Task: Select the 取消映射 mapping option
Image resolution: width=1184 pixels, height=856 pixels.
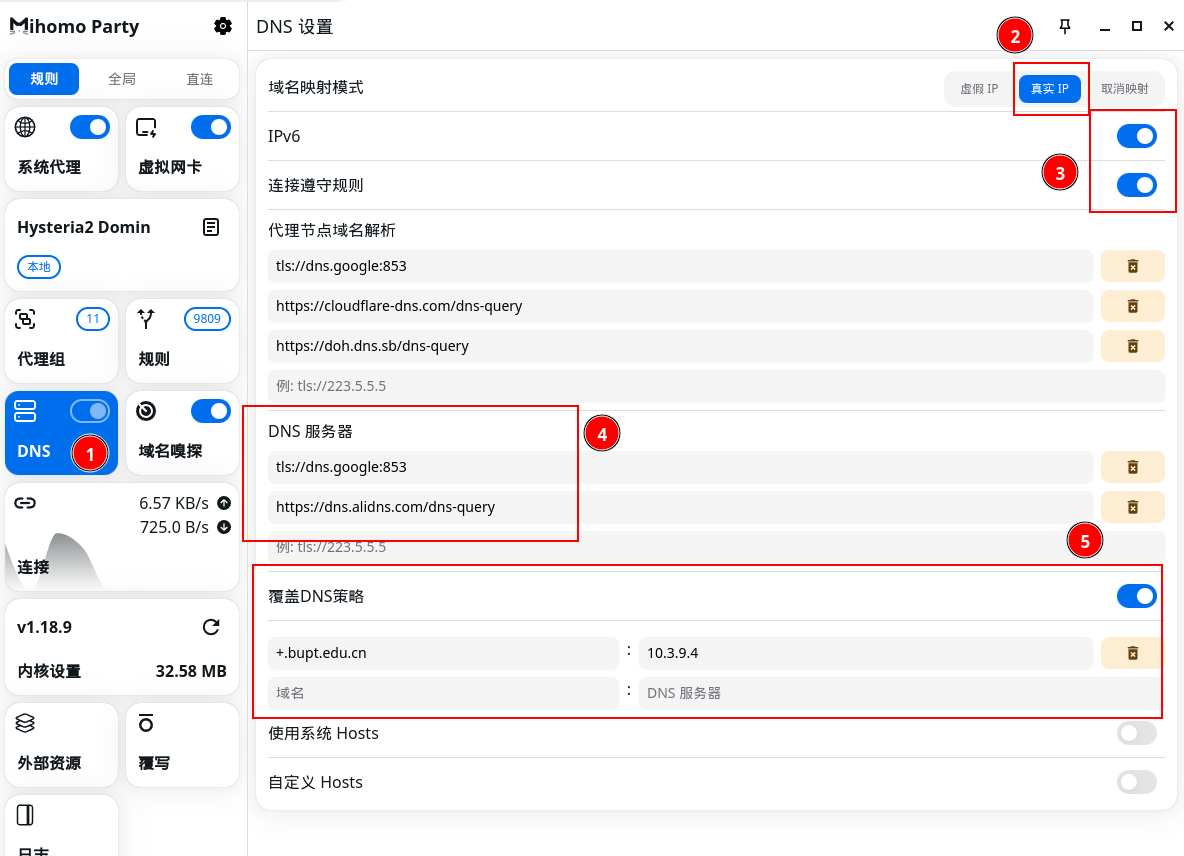Action: tap(1124, 89)
